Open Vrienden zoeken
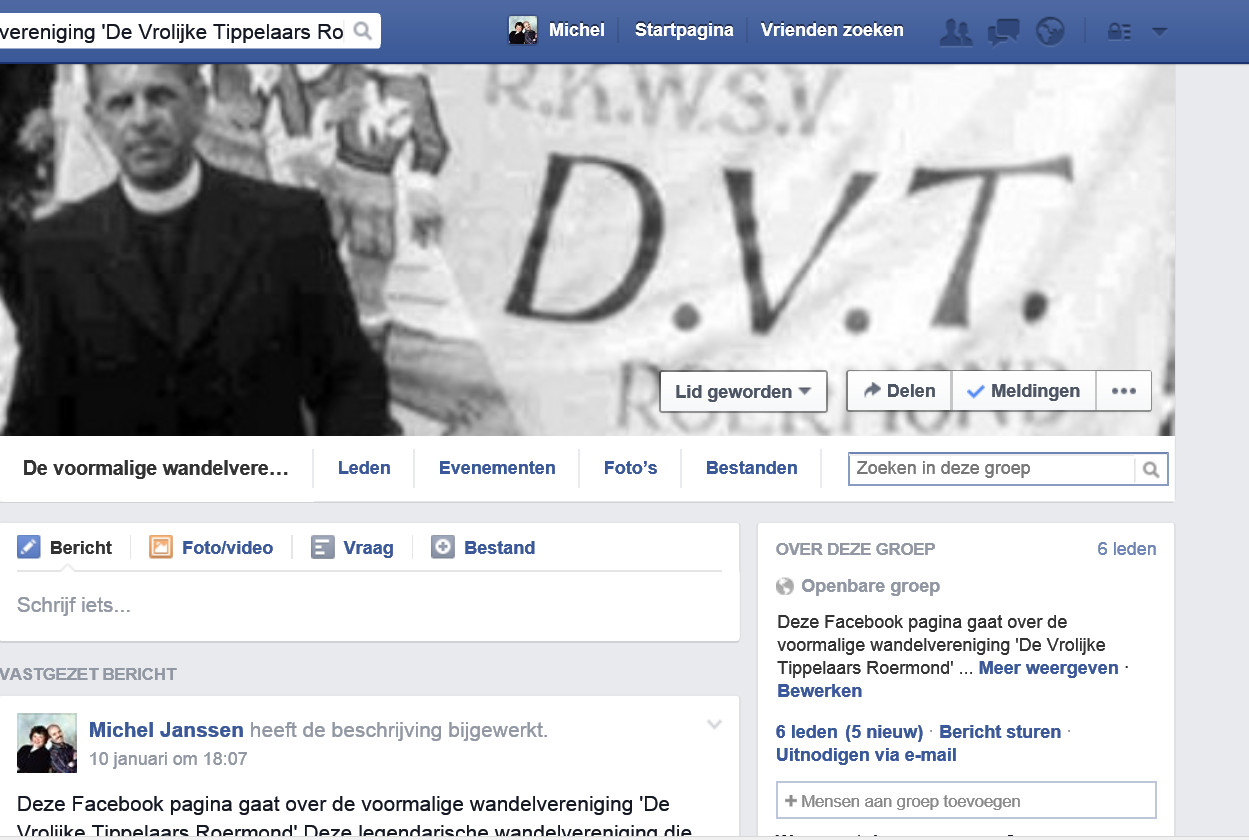Viewport: 1249px width, 840px height. coord(832,30)
